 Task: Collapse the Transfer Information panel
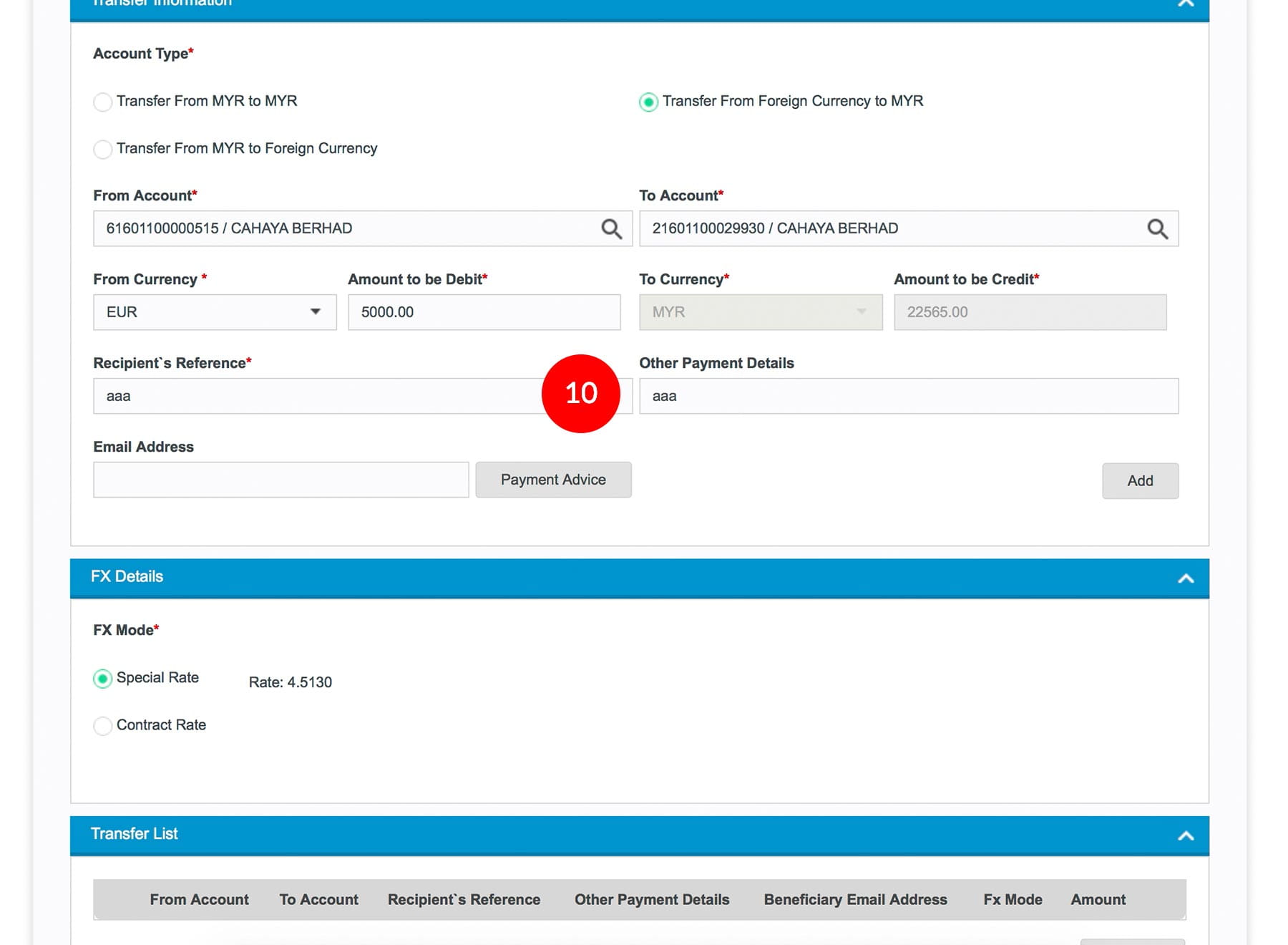point(1186,4)
